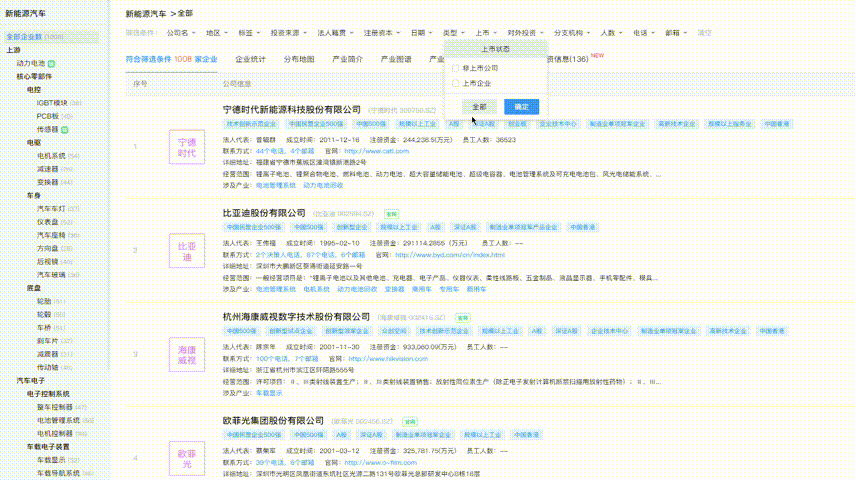The width and height of the screenshot is (856, 480).
Task: Click the 全部 button in popup
Action: point(479,106)
